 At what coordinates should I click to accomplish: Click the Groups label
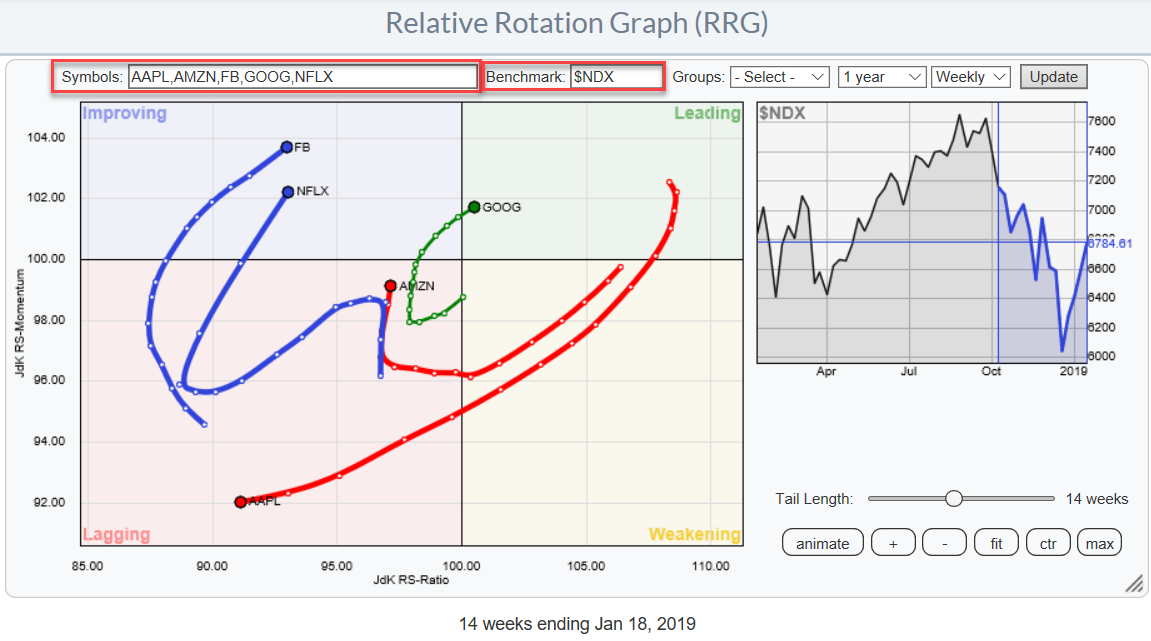(x=698, y=77)
